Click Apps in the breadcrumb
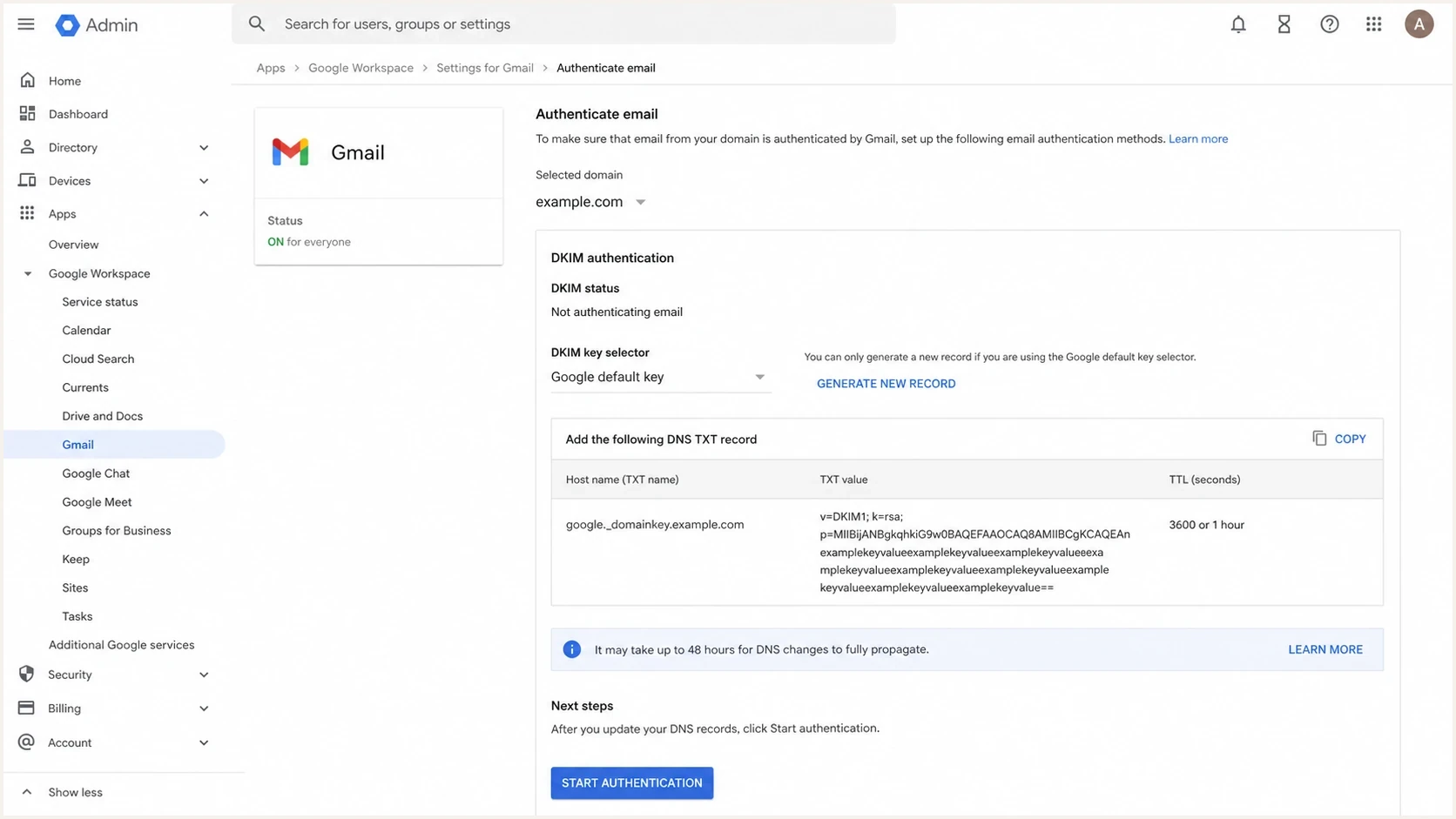This screenshot has width=1456, height=819. 271,68
